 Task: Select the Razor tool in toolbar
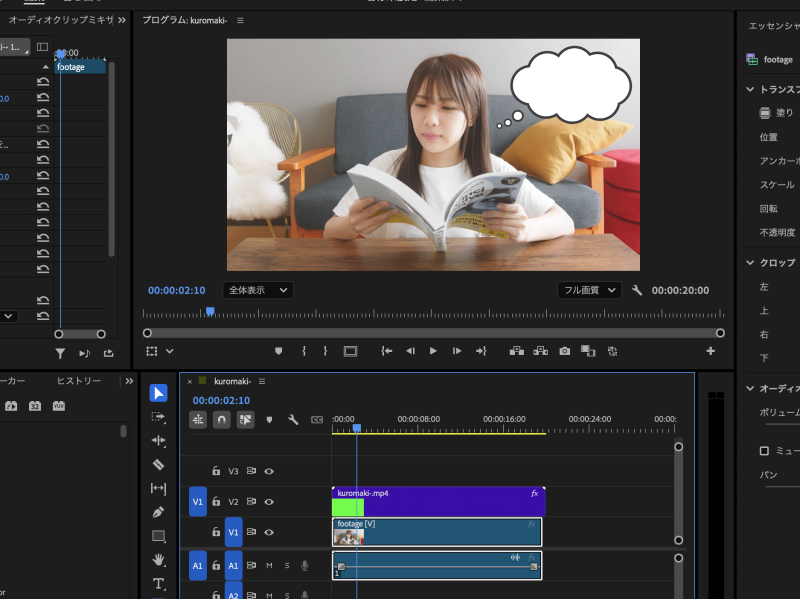(x=158, y=465)
